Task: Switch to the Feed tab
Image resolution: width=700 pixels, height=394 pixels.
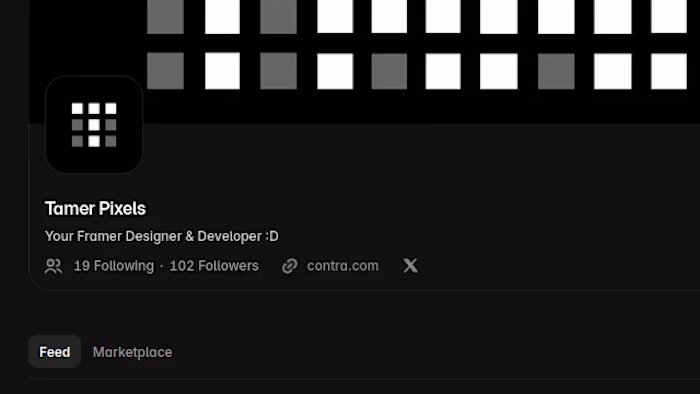Action: tap(54, 352)
